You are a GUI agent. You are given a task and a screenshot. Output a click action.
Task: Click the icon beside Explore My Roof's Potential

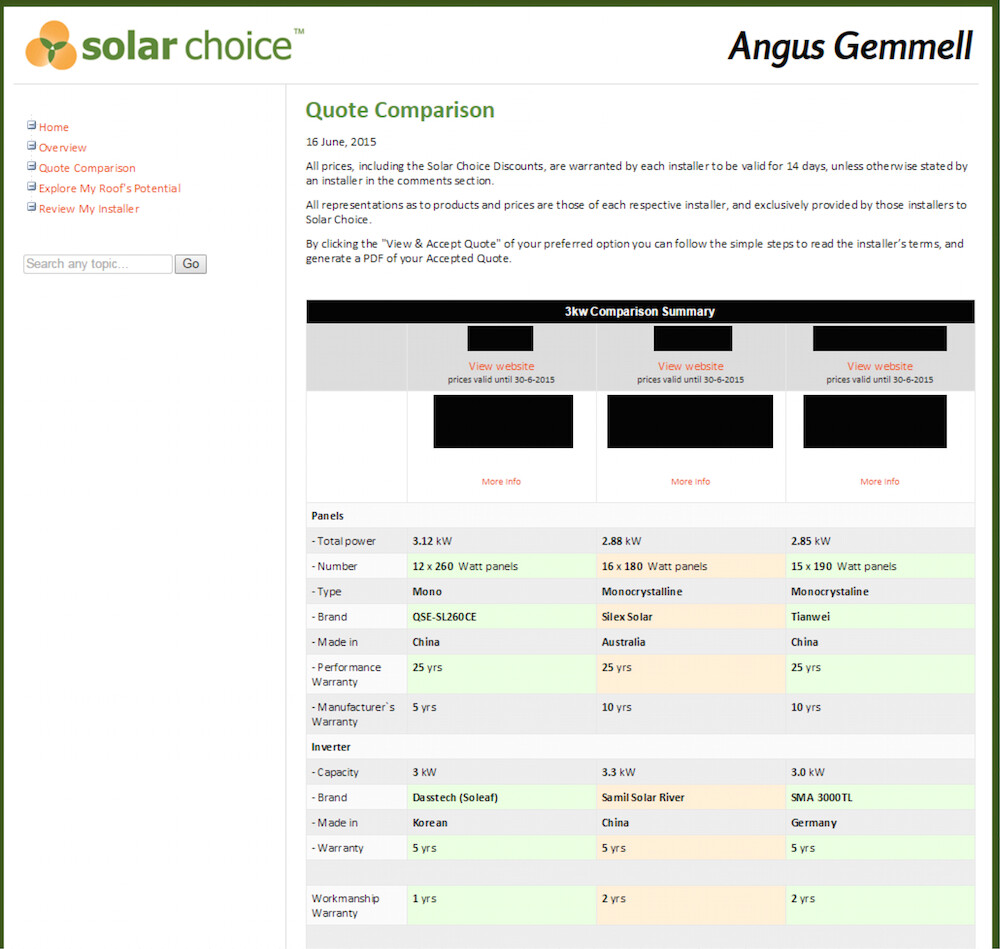coord(31,186)
